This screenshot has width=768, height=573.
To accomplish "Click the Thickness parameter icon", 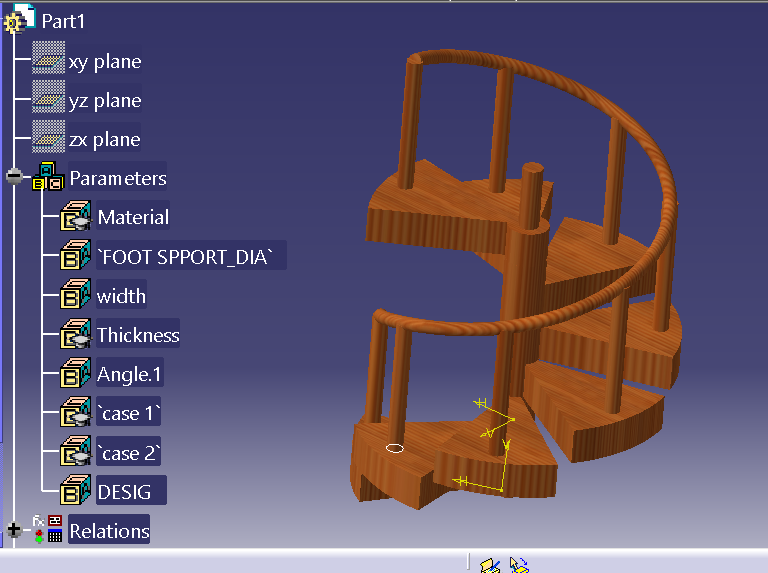I will (x=75, y=333).
